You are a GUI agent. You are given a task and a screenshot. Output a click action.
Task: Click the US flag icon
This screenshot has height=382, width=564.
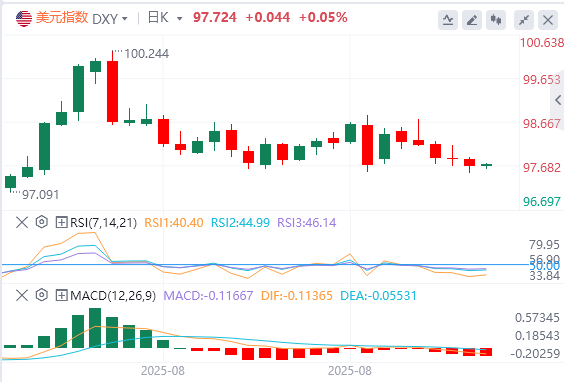24,18
